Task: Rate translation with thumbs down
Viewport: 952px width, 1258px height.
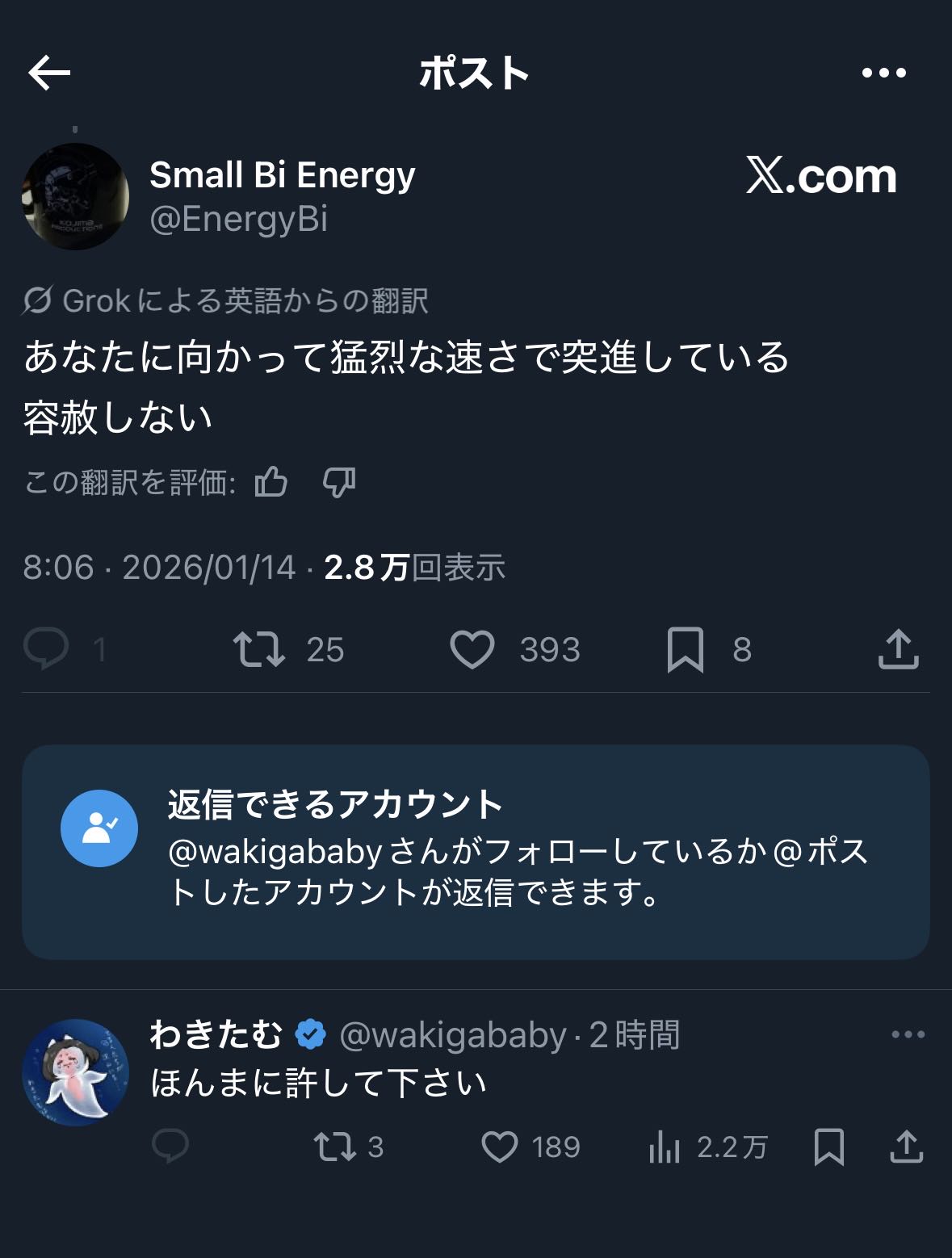Action: 339,482
